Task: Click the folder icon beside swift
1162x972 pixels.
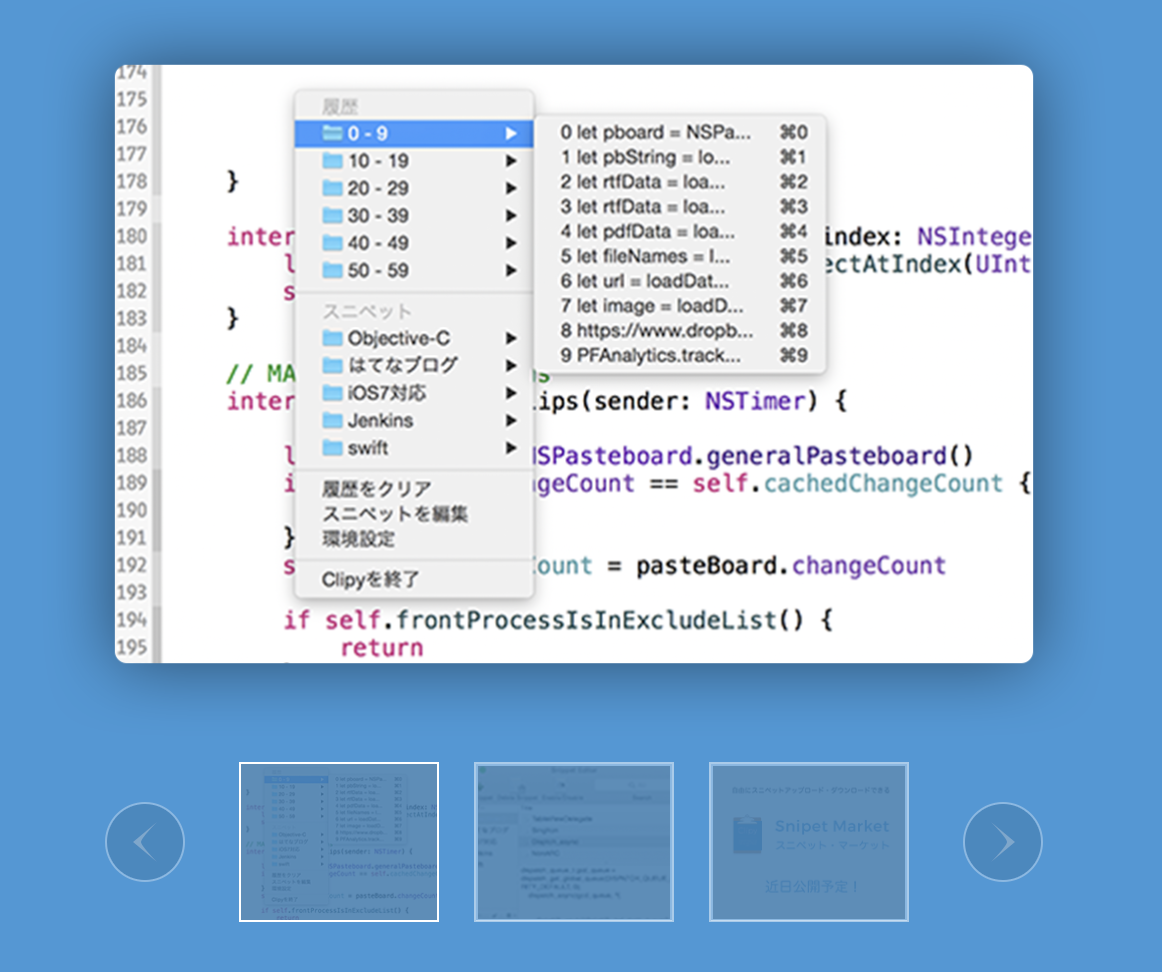Action: coord(332,448)
